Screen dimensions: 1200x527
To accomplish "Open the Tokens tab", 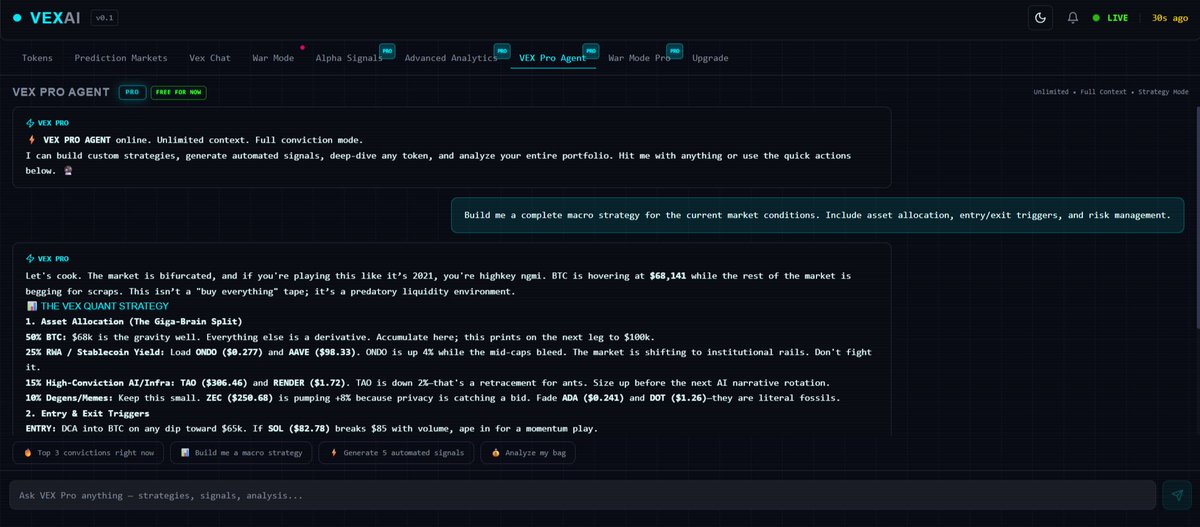I will pyautogui.click(x=38, y=58).
